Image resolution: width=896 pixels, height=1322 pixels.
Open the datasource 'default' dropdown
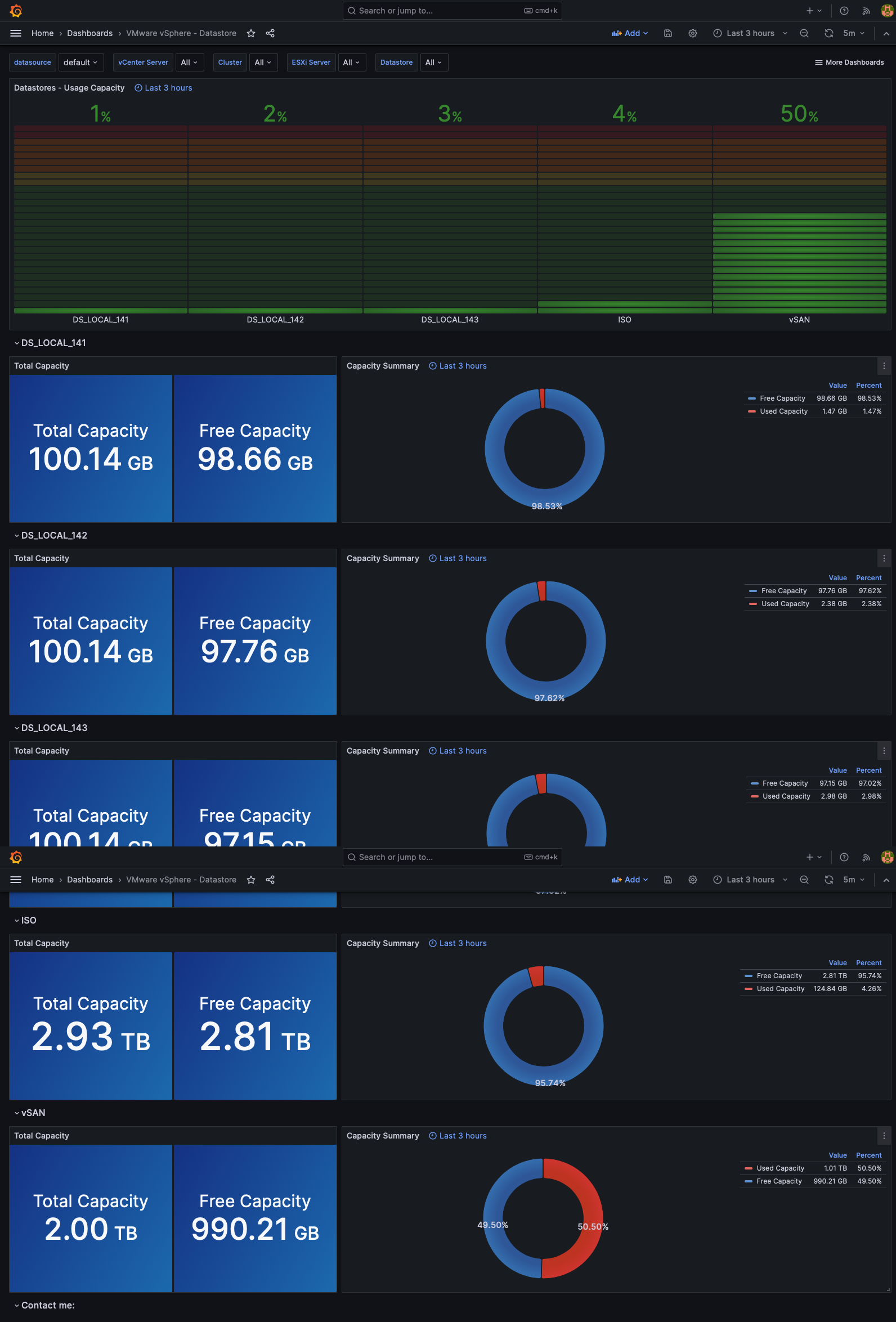point(81,62)
